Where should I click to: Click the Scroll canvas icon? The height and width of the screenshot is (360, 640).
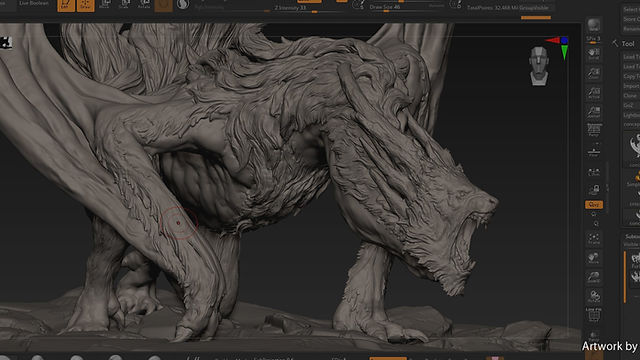point(593,54)
